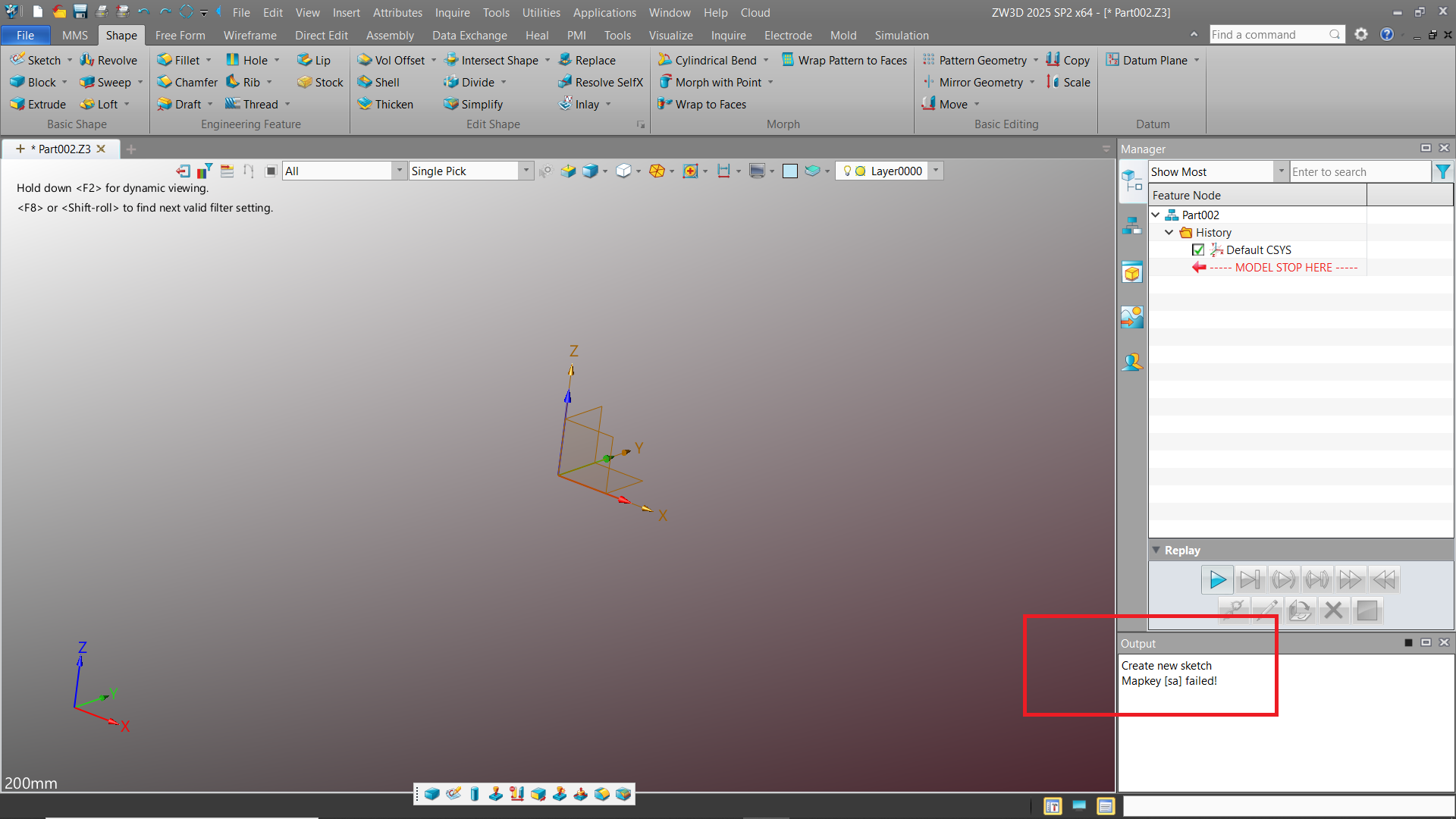Select the Copy tool

[1068, 60]
